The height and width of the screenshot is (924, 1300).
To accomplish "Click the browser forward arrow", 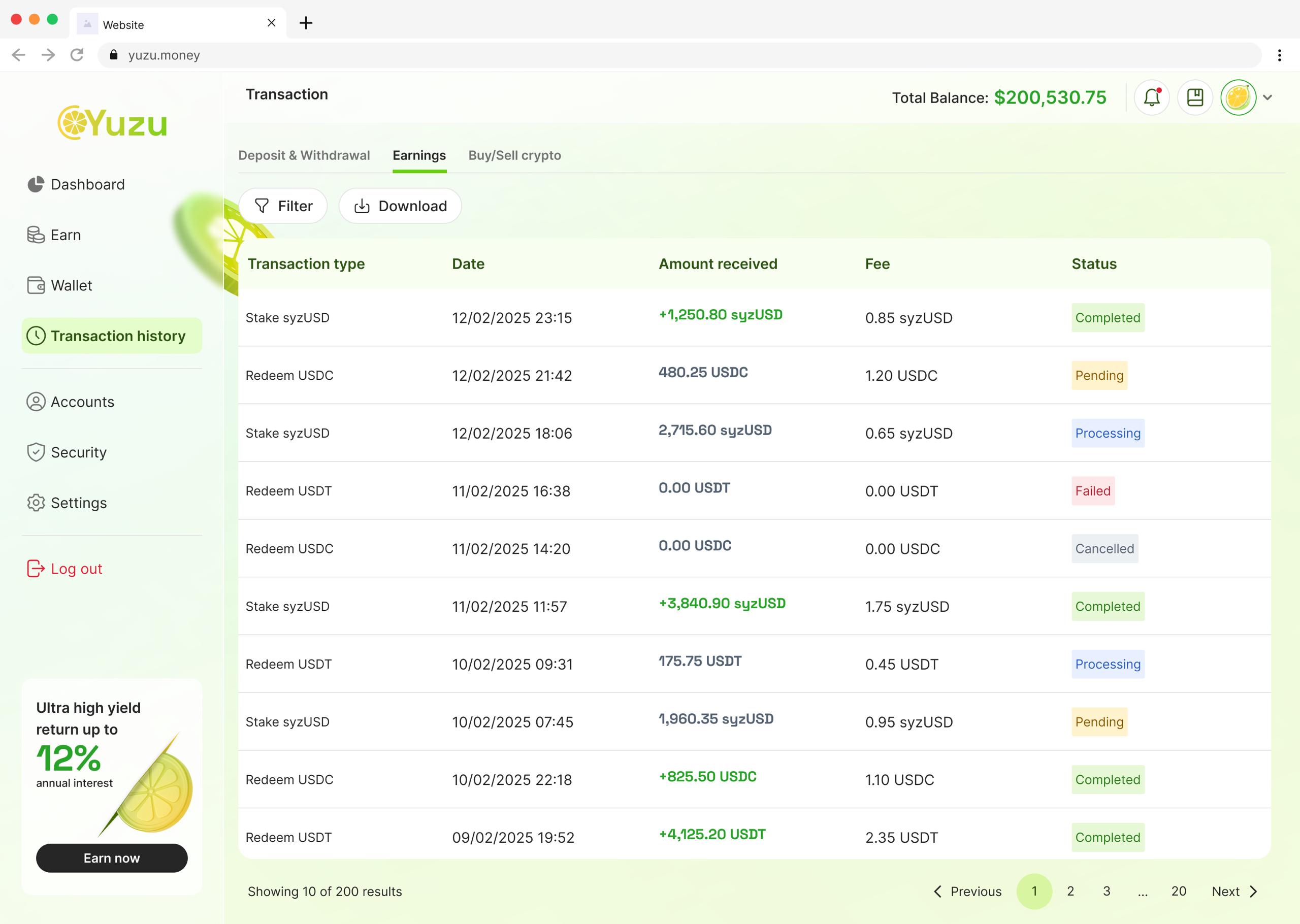I will pyautogui.click(x=48, y=55).
